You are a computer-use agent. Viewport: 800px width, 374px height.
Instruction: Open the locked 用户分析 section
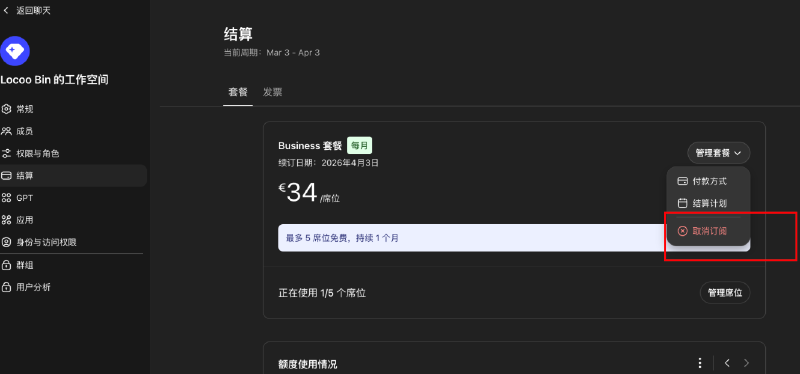[x=73, y=287]
